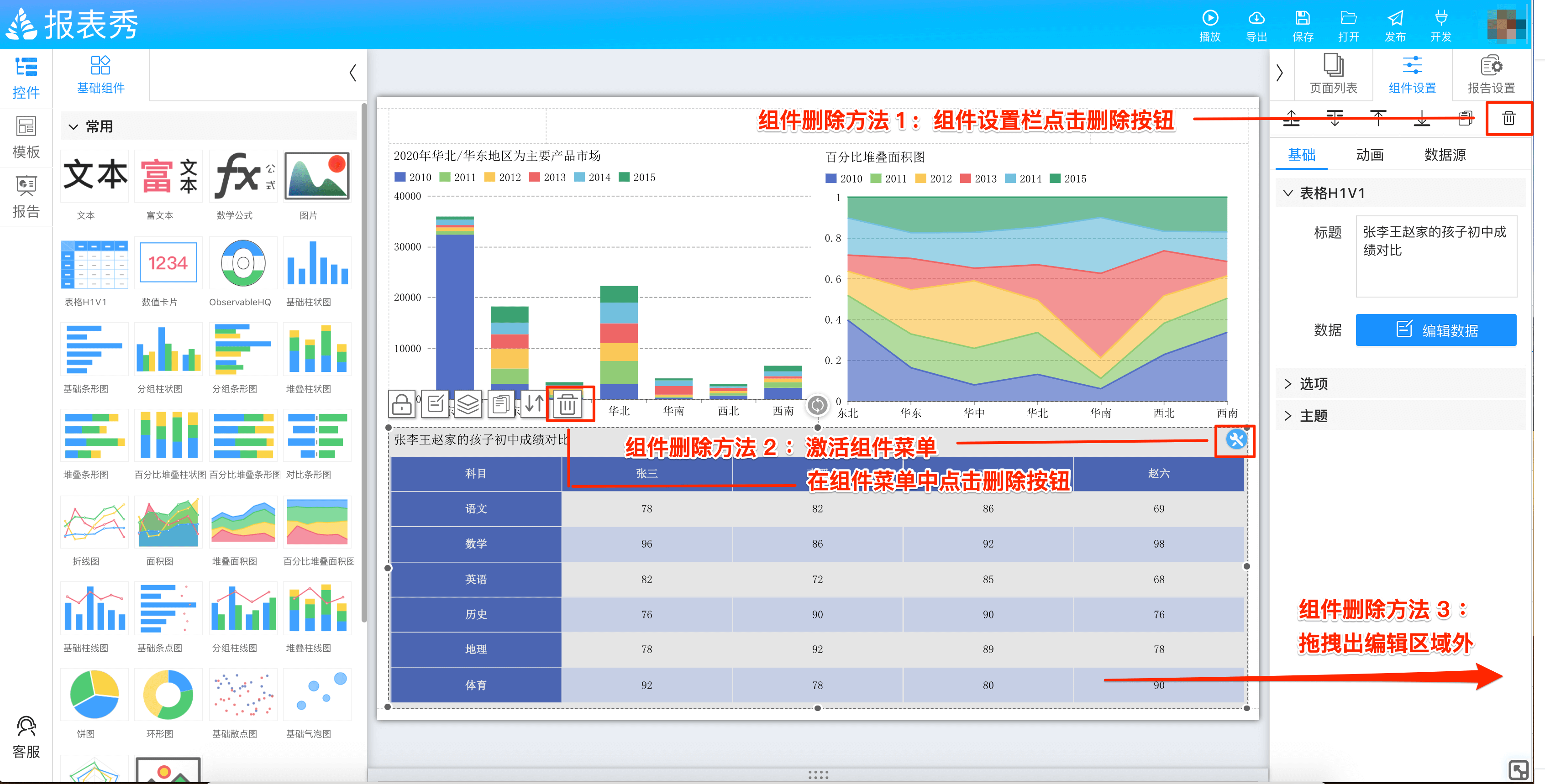This screenshot has width=1545, height=784.
Task: Open the 报告设置 tab
Action: [x=1491, y=74]
